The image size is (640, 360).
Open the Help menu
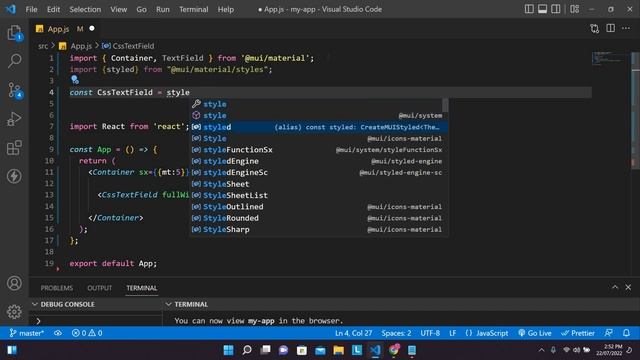226,9
